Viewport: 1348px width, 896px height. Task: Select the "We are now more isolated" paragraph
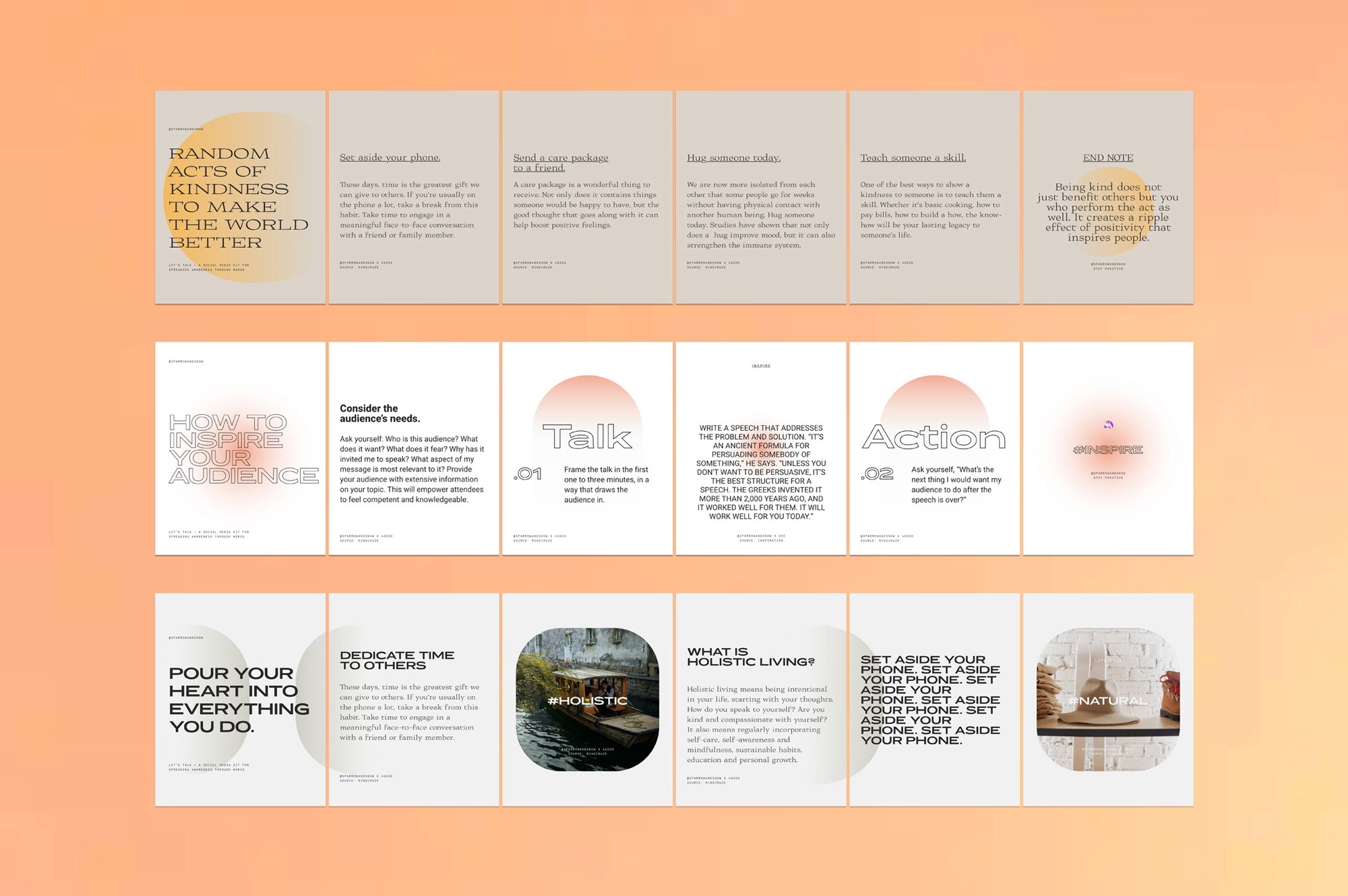(x=761, y=215)
